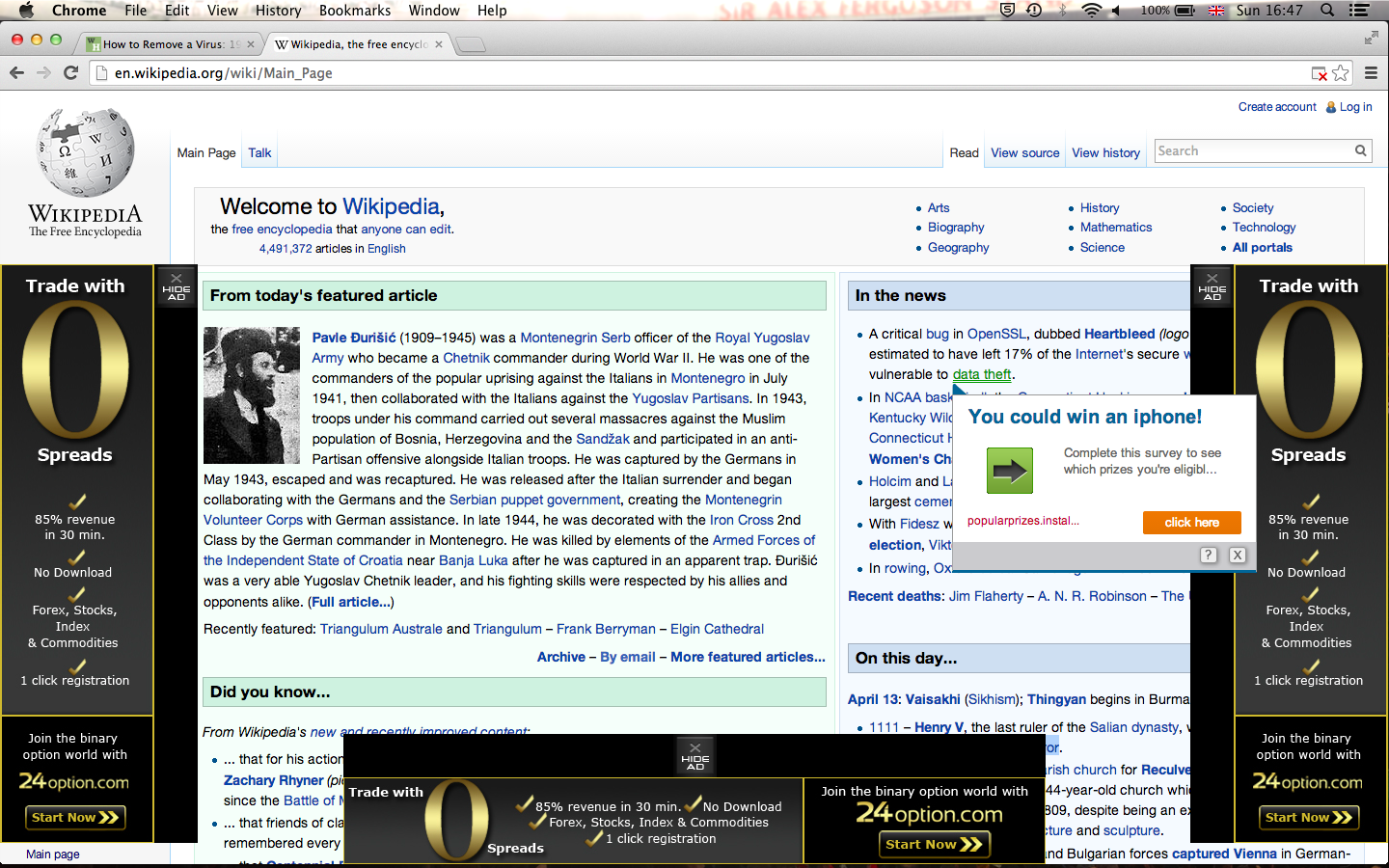The image size is (1389, 868).
Task: Open the Help menu
Action: pos(492,11)
